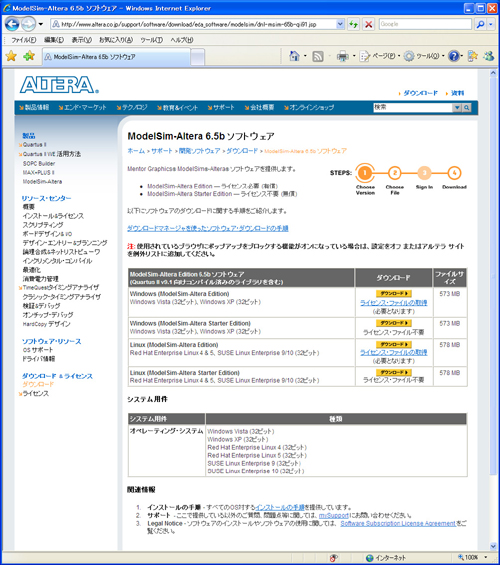Click the Google search input box
The width and height of the screenshot is (500, 565).
(x=425, y=24)
